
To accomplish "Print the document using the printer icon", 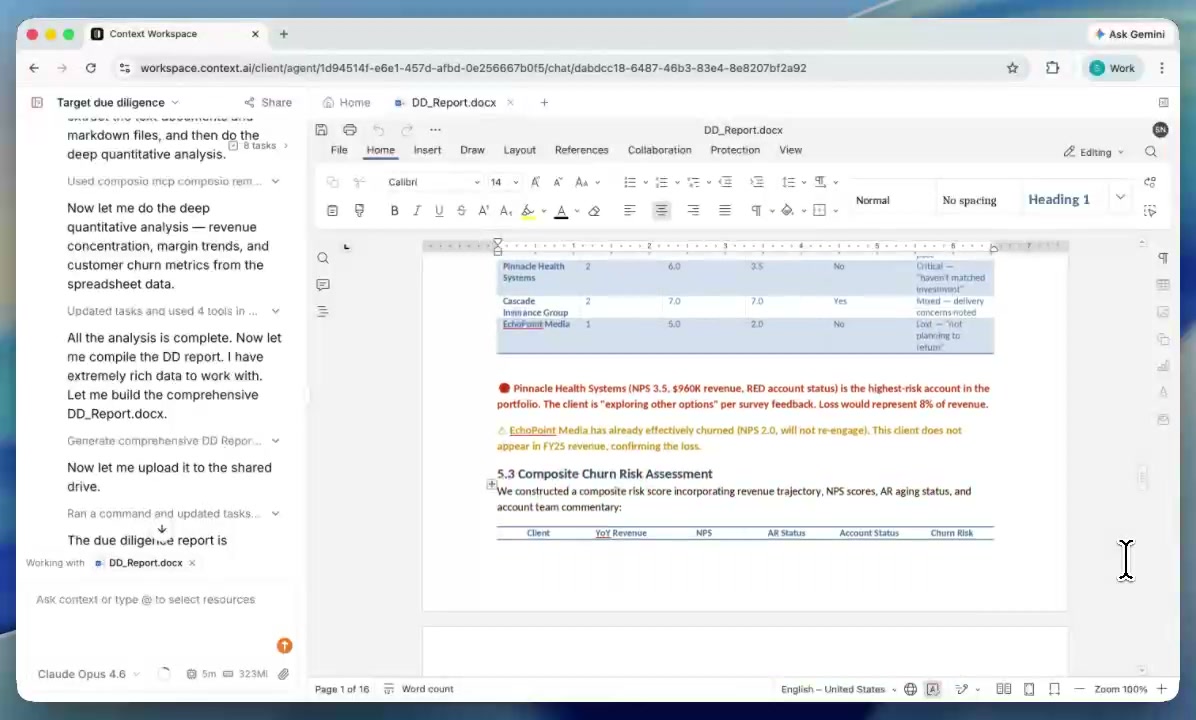I will (349, 130).
